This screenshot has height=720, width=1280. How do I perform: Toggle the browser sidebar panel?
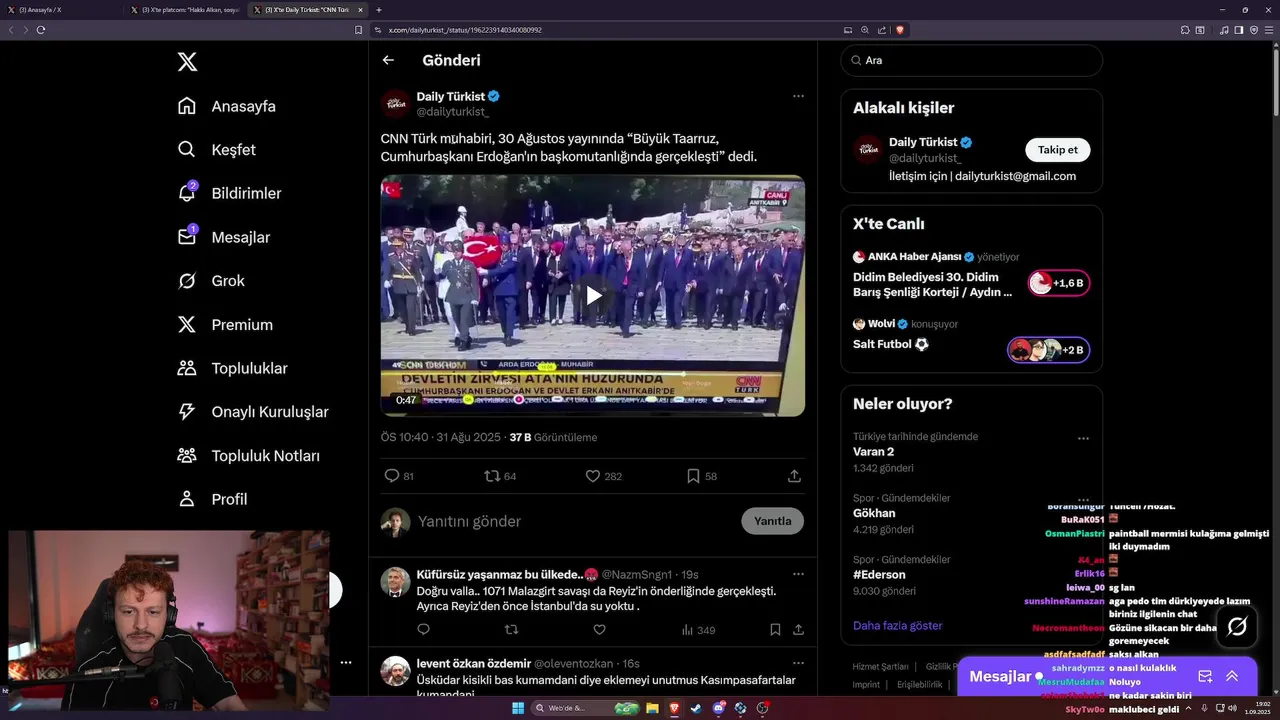(x=1238, y=30)
